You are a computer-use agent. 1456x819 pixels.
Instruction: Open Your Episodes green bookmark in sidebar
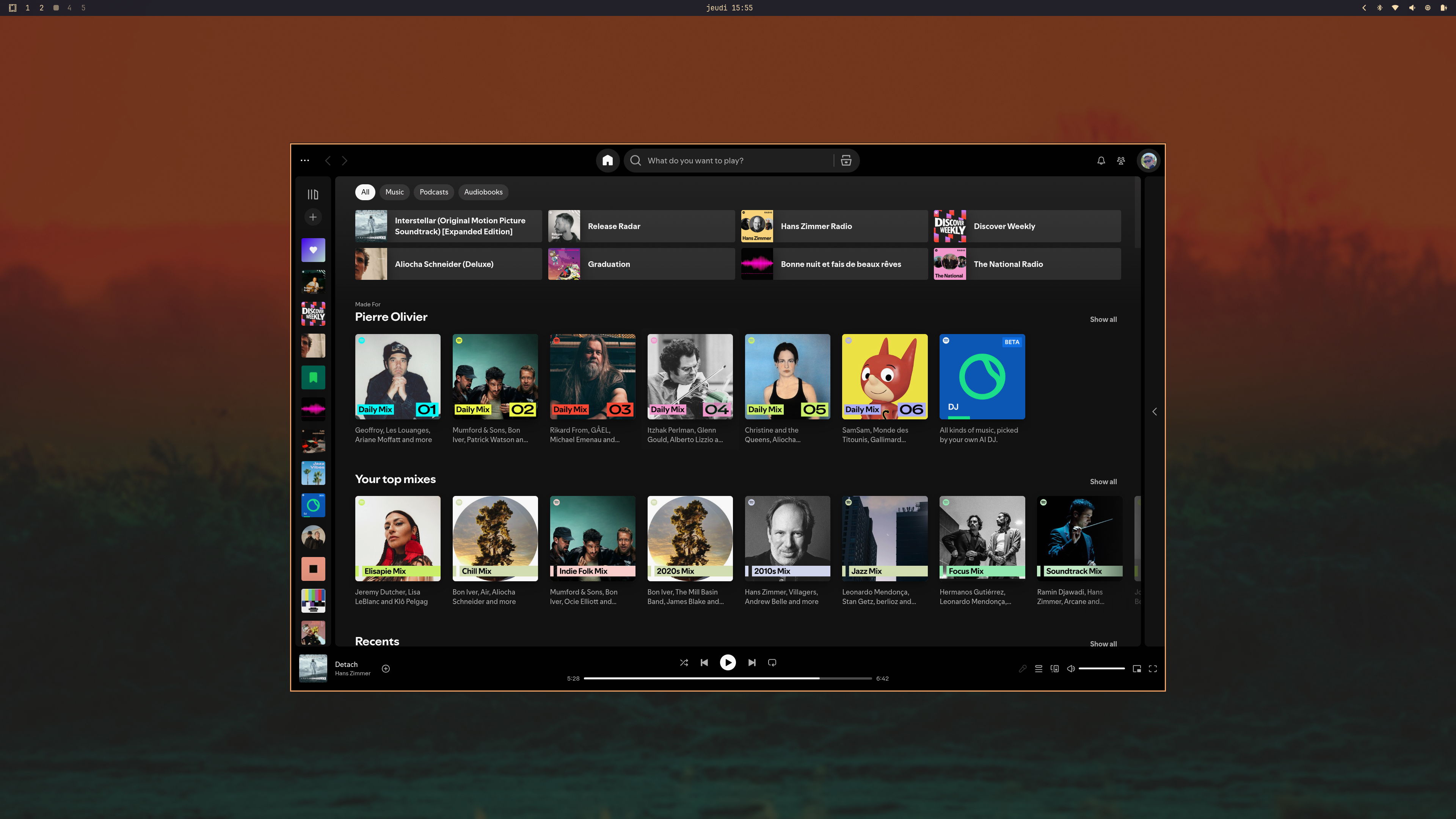click(313, 378)
